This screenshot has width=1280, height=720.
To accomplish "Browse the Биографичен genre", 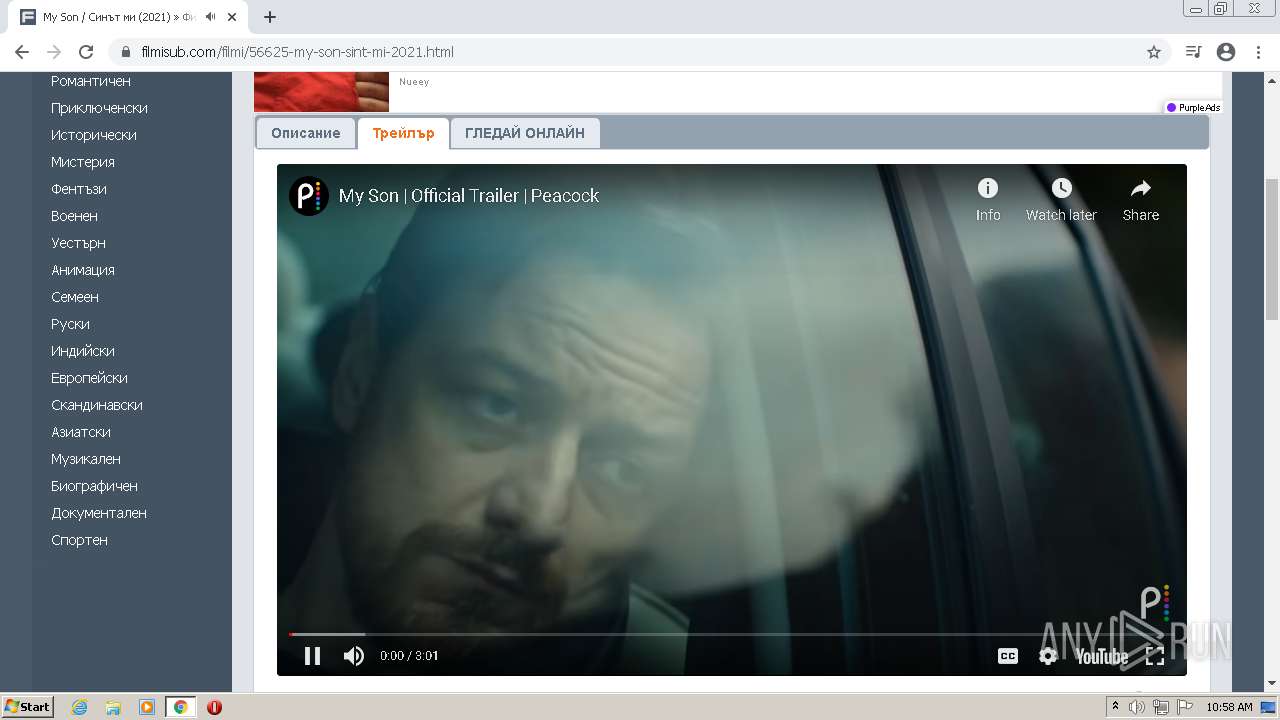I will pyautogui.click(x=94, y=486).
